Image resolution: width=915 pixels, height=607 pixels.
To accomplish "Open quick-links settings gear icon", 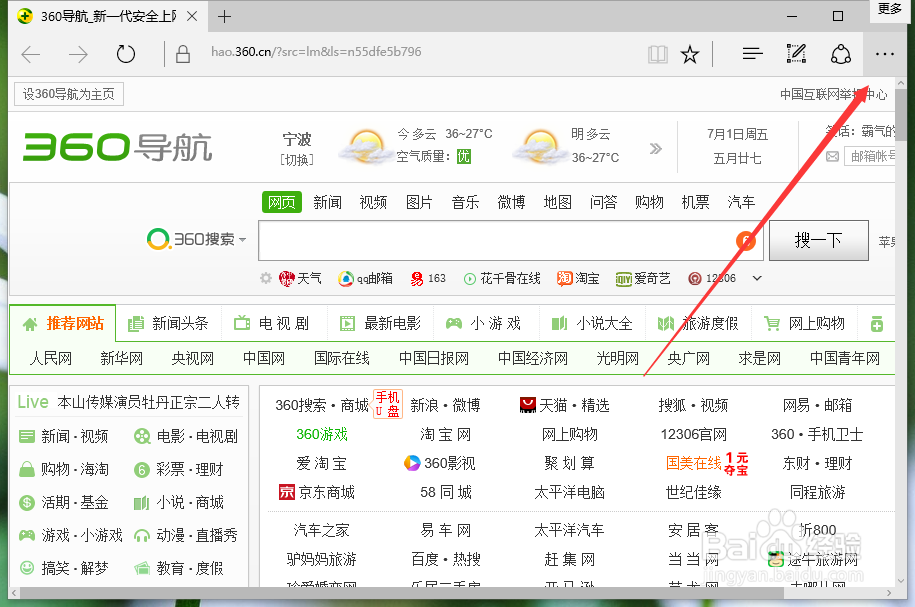I will point(266,278).
